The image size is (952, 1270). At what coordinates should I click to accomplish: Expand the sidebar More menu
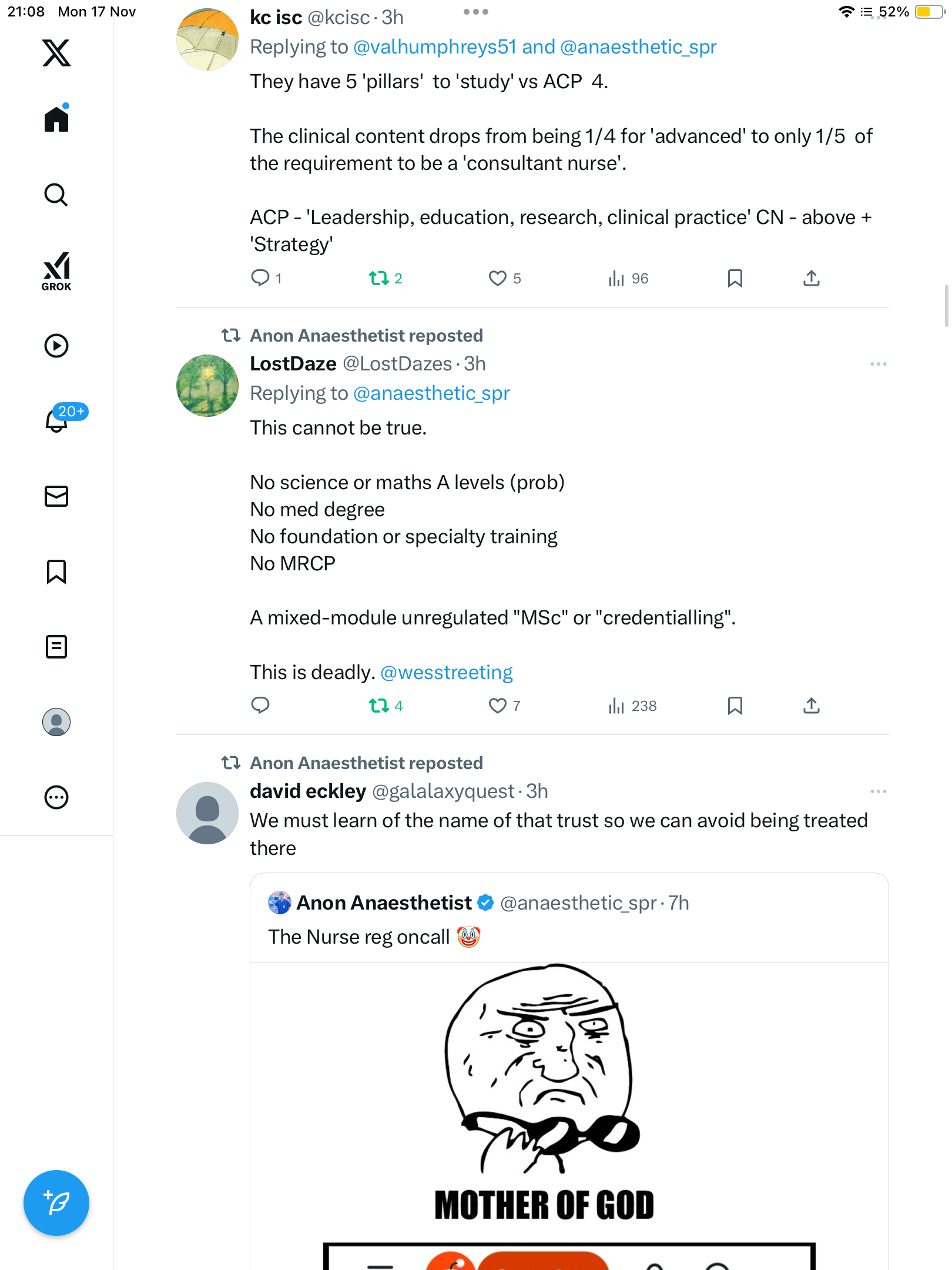pos(56,797)
